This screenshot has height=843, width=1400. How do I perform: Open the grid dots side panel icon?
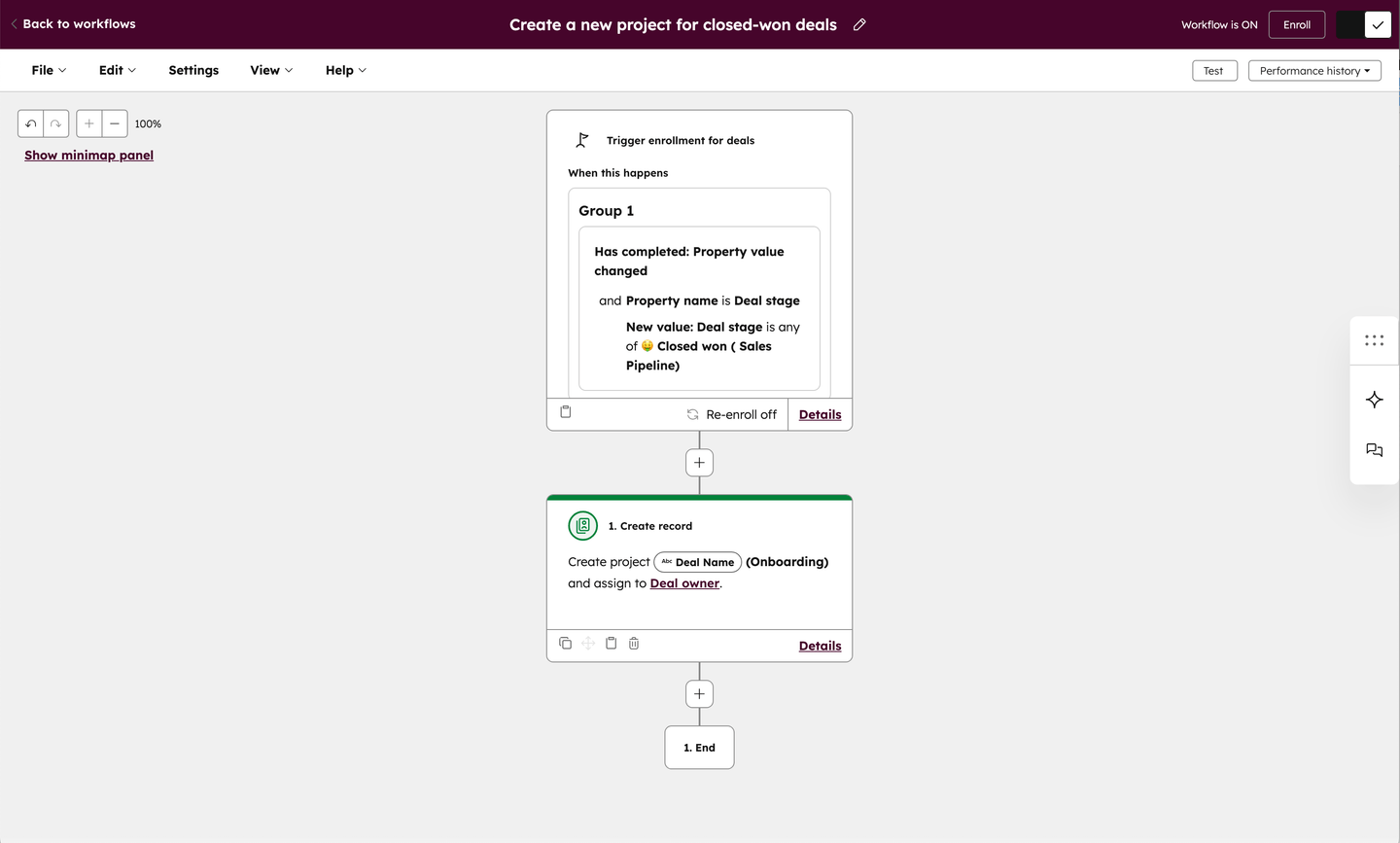(x=1374, y=340)
